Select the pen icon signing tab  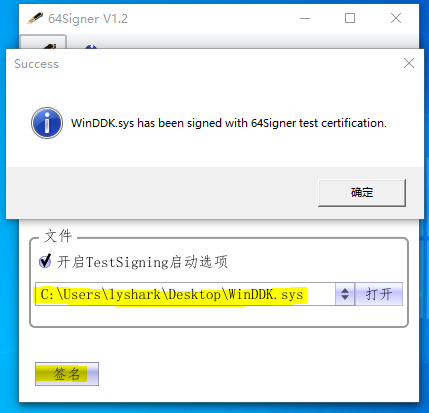click(x=43, y=42)
